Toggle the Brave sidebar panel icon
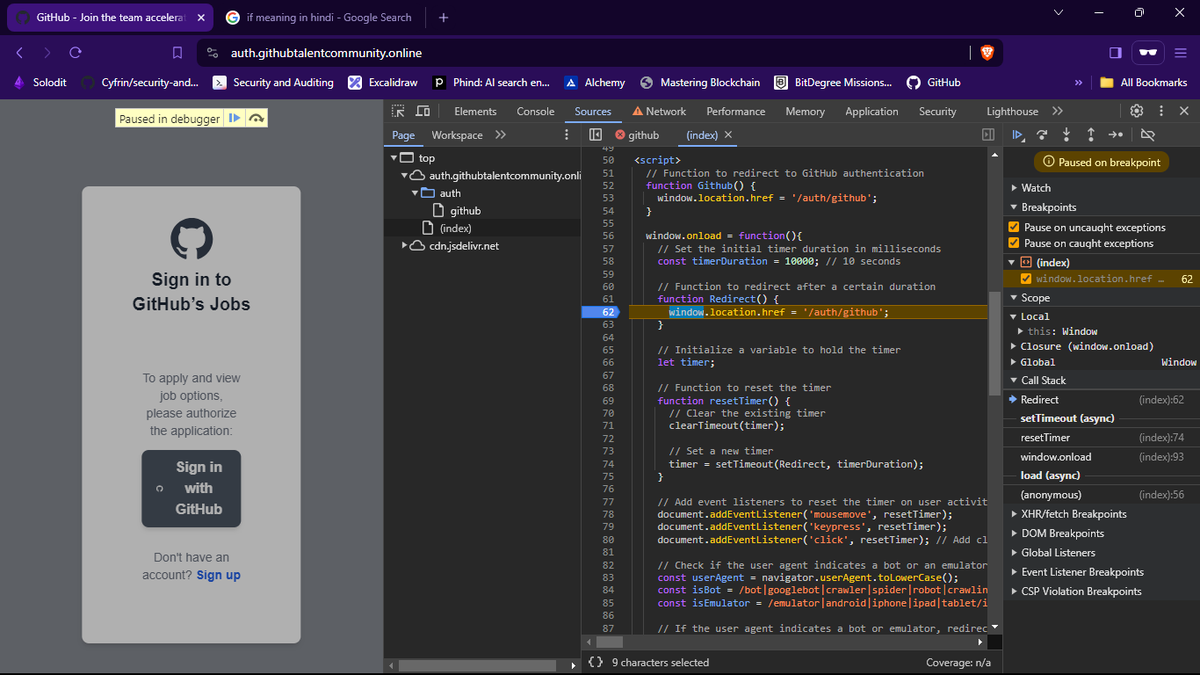The width and height of the screenshot is (1200, 675). point(1116,53)
